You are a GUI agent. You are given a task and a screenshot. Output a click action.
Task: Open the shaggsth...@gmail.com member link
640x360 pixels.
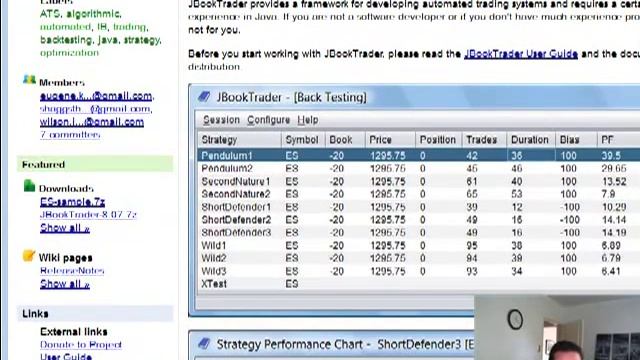point(96,109)
